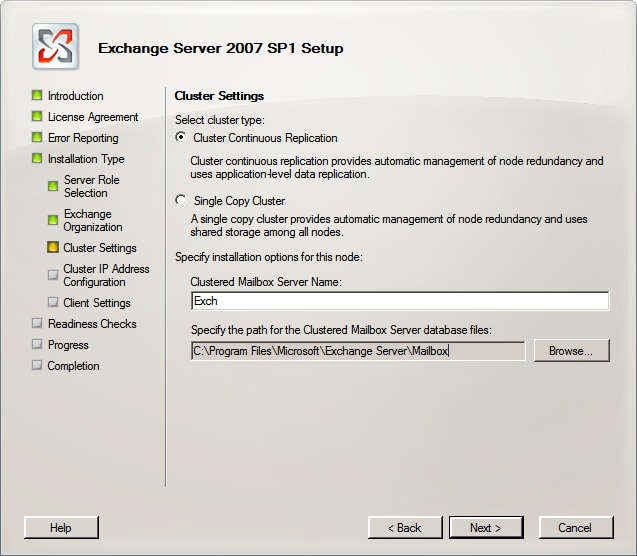Click the gray square beside Completion

point(37,365)
